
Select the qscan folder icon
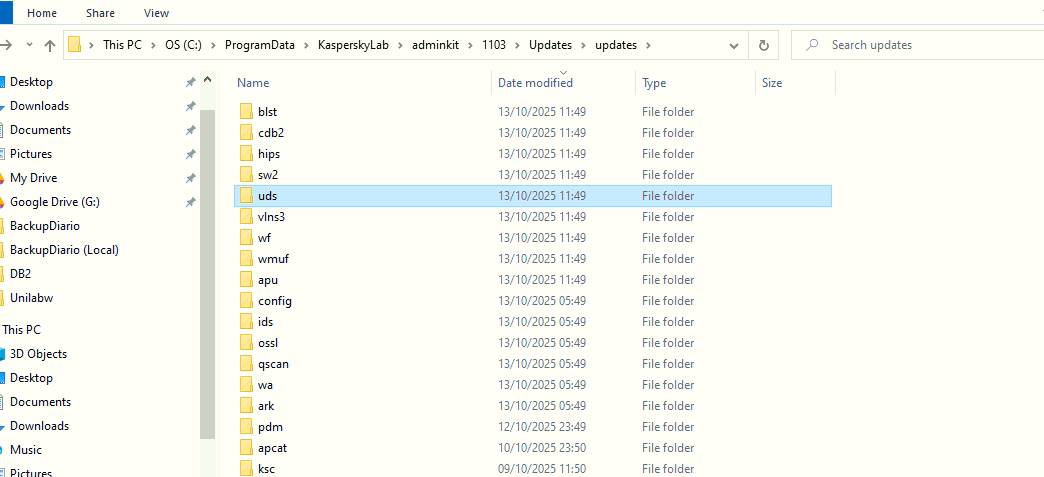[246, 364]
